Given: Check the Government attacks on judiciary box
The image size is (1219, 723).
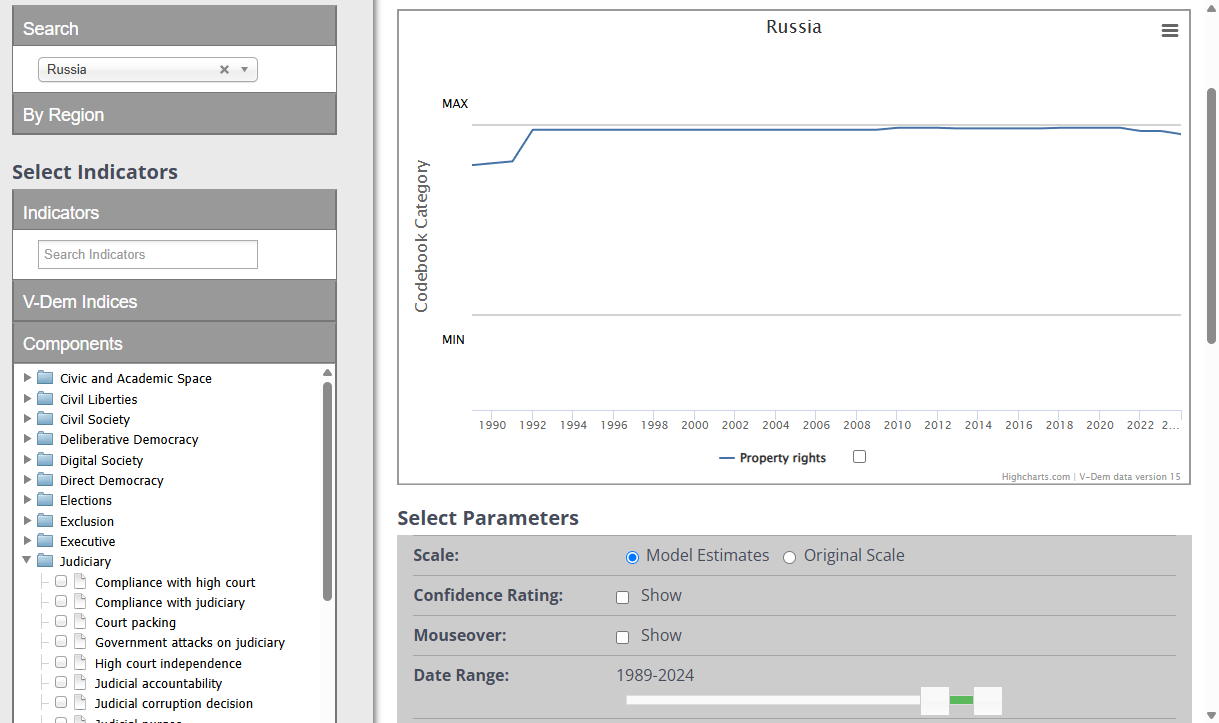Looking at the screenshot, I should tap(61, 641).
